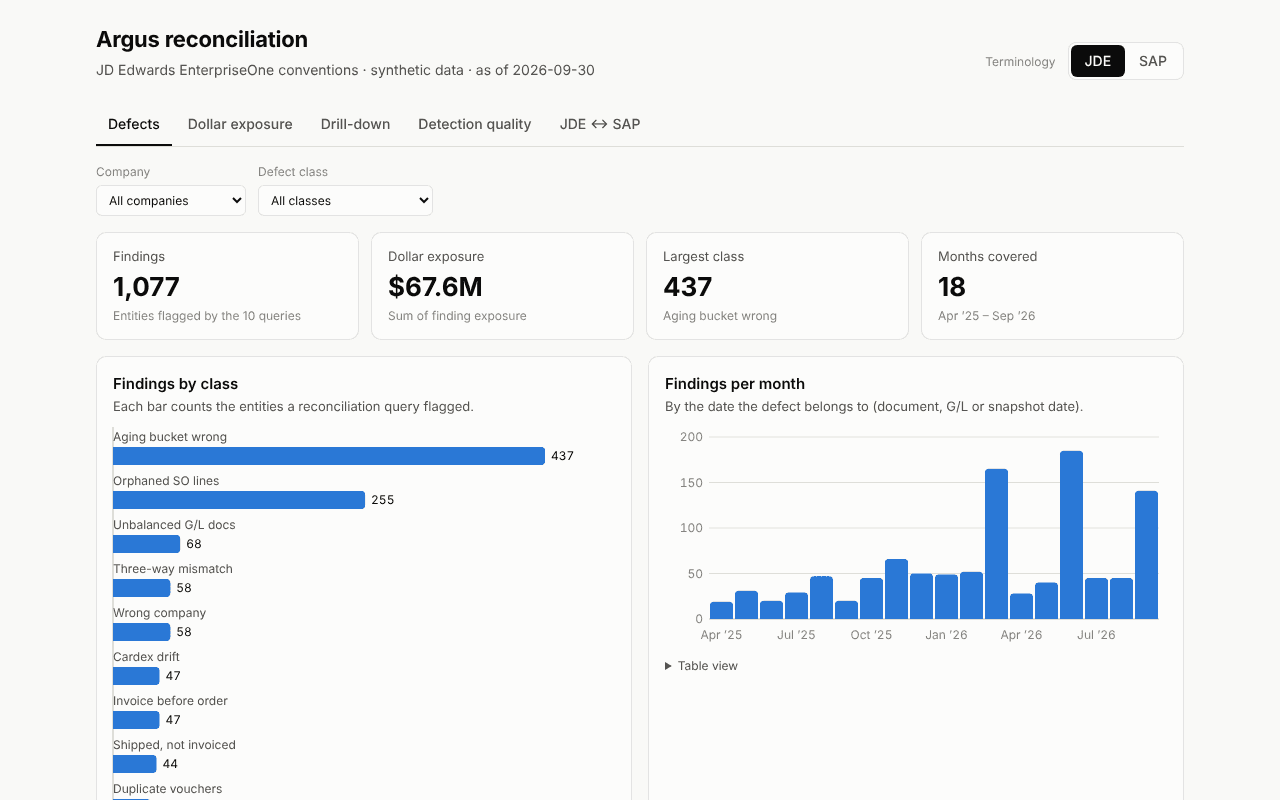This screenshot has height=800, width=1280.
Task: Click the Aging bucket wrong bar
Action: (329, 456)
